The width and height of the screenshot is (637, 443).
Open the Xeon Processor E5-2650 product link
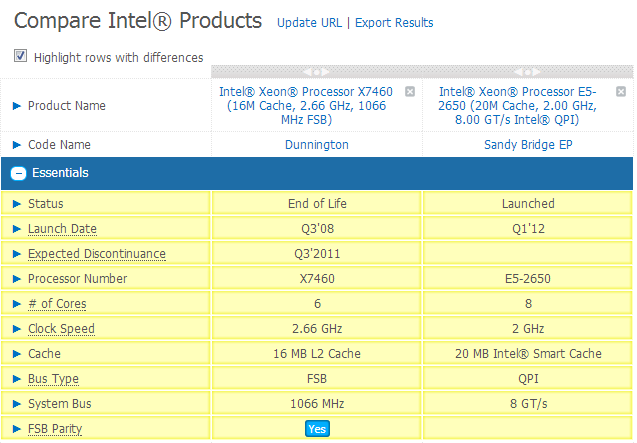click(x=517, y=106)
